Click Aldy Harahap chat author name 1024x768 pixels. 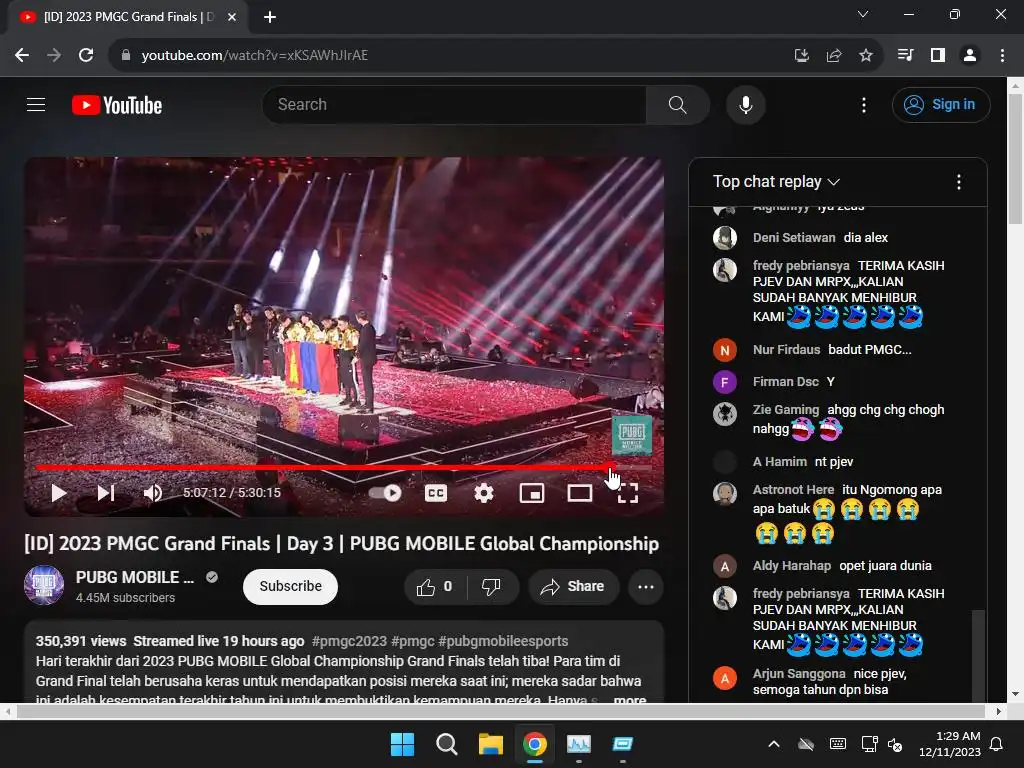click(x=792, y=566)
